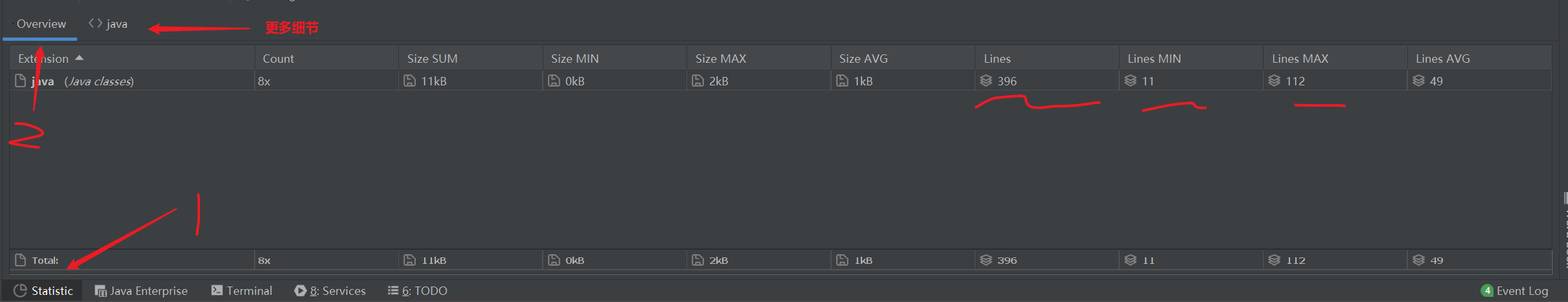This screenshot has height=302, width=1568.
Task: Click the Total row file icon
Action: point(20,260)
